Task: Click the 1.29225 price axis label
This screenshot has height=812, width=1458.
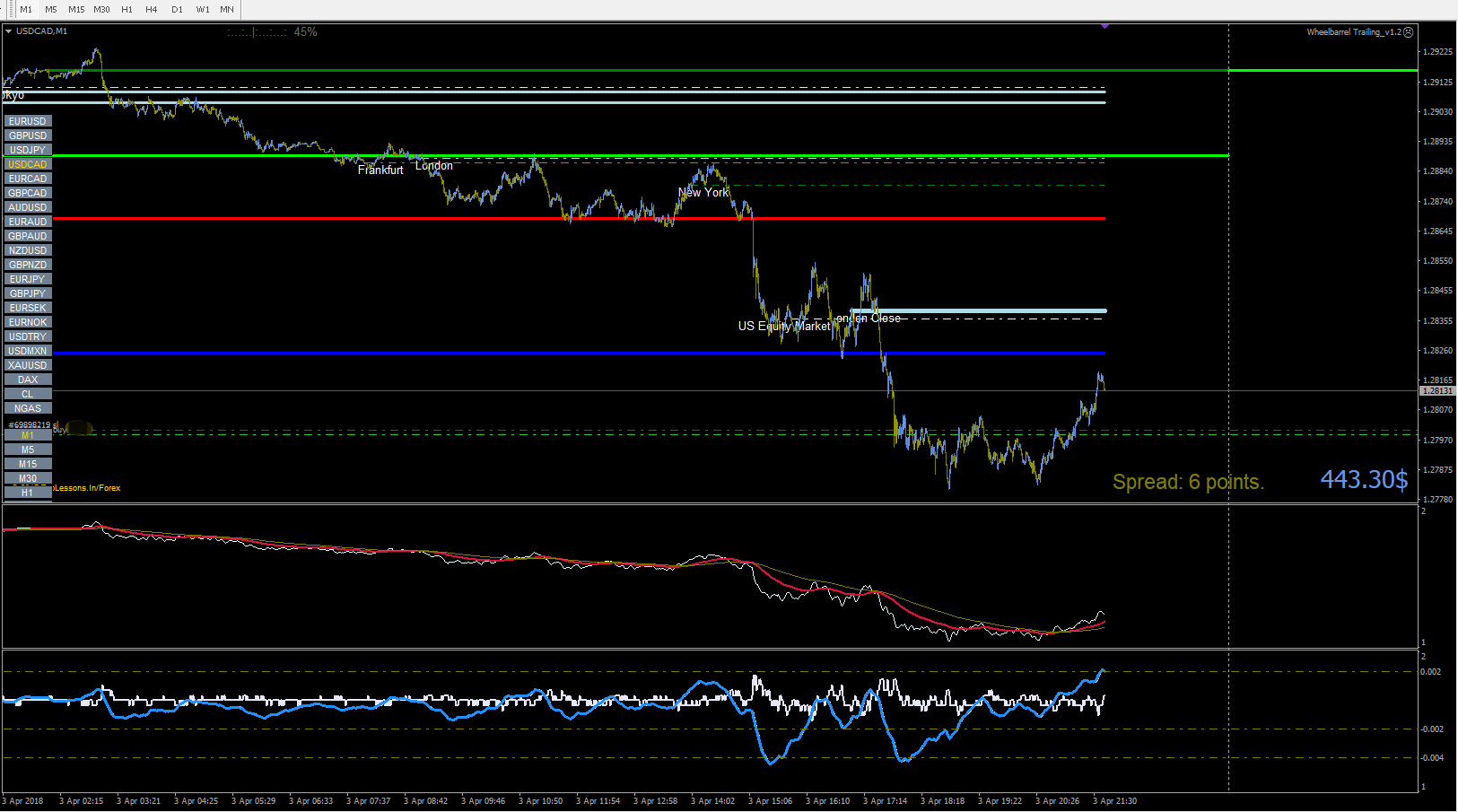Action: click(x=1437, y=52)
